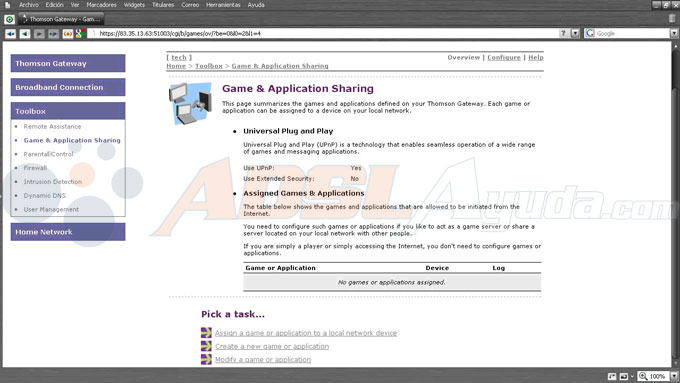Click Assign a game or application link
The width and height of the screenshot is (680, 383).
point(306,333)
